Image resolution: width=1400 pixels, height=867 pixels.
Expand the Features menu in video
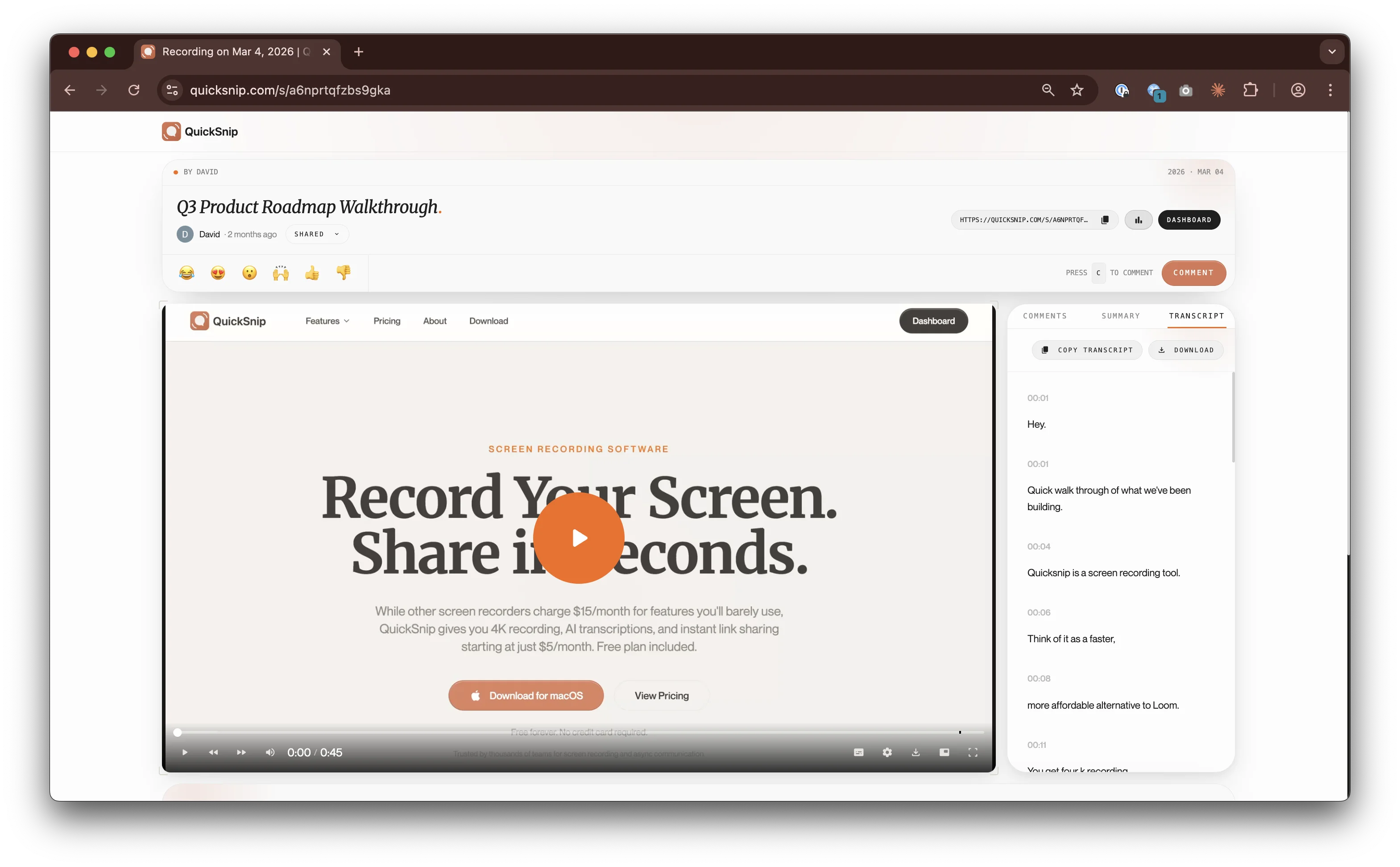(327, 321)
